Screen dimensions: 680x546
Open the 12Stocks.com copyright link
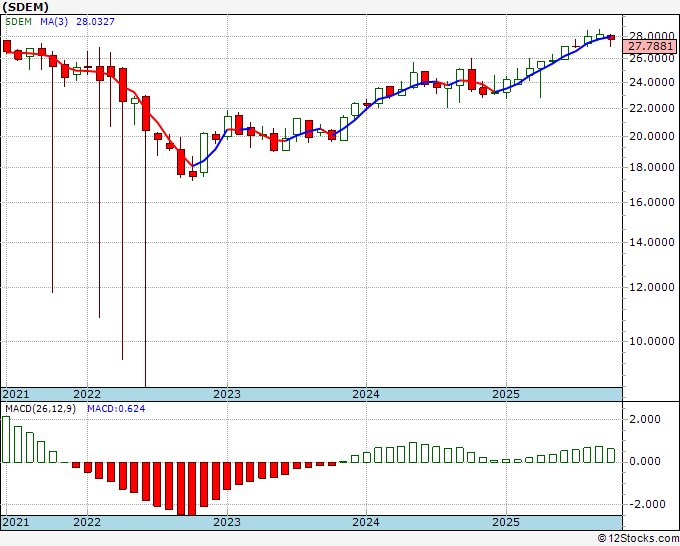638,539
